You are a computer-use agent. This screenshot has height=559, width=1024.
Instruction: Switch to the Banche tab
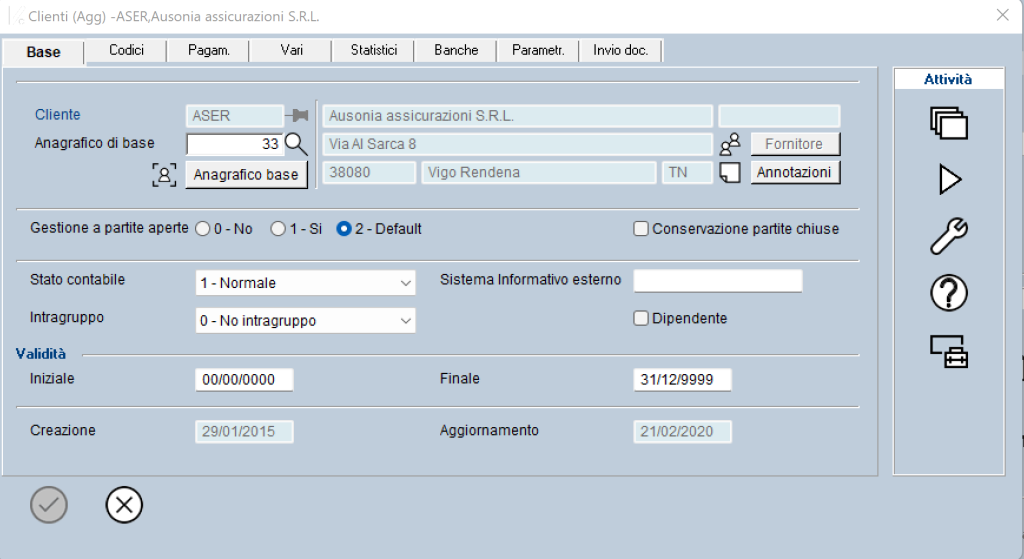pyautogui.click(x=456, y=50)
